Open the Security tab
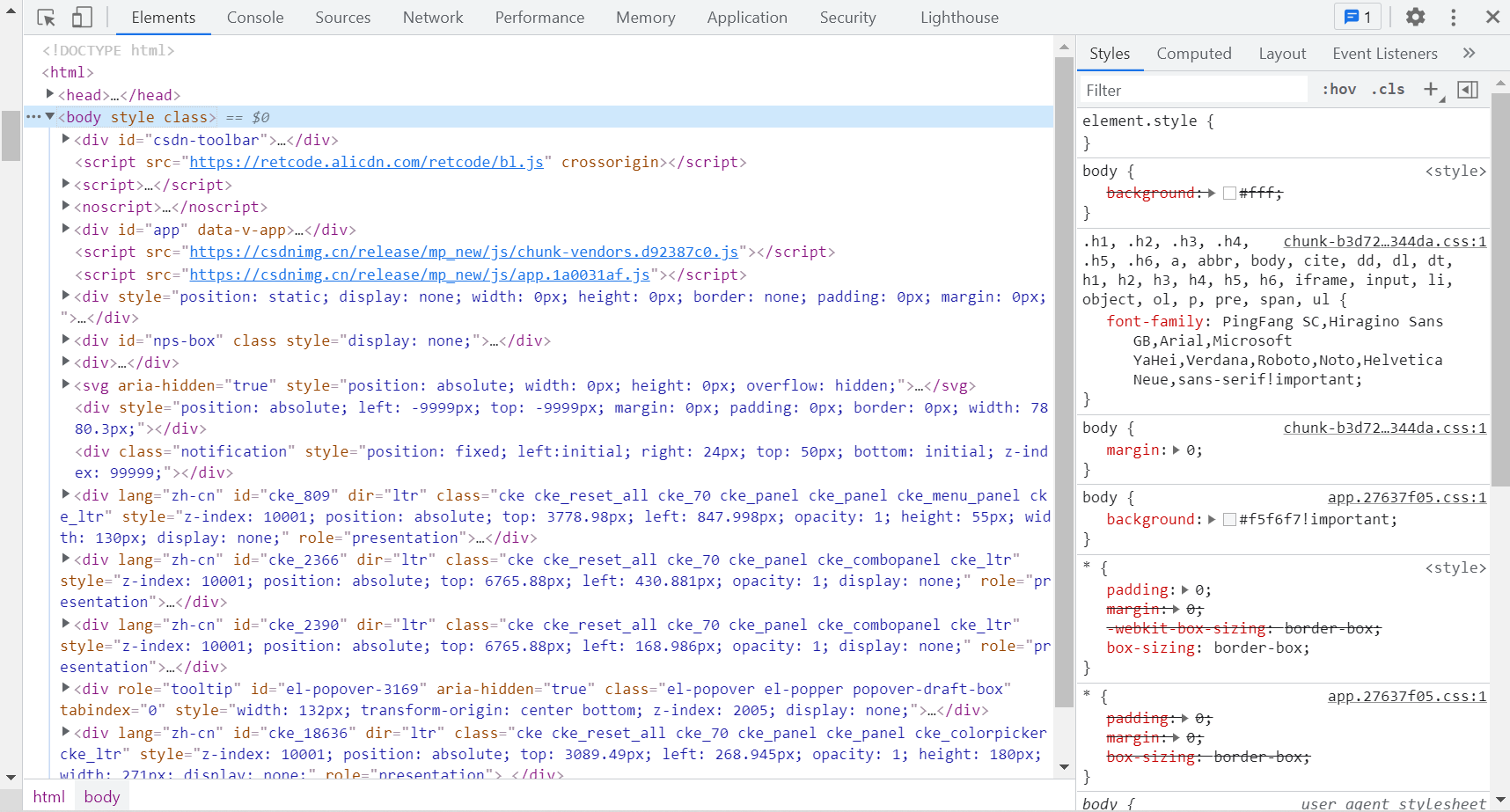The image size is (1510, 812). click(x=848, y=18)
